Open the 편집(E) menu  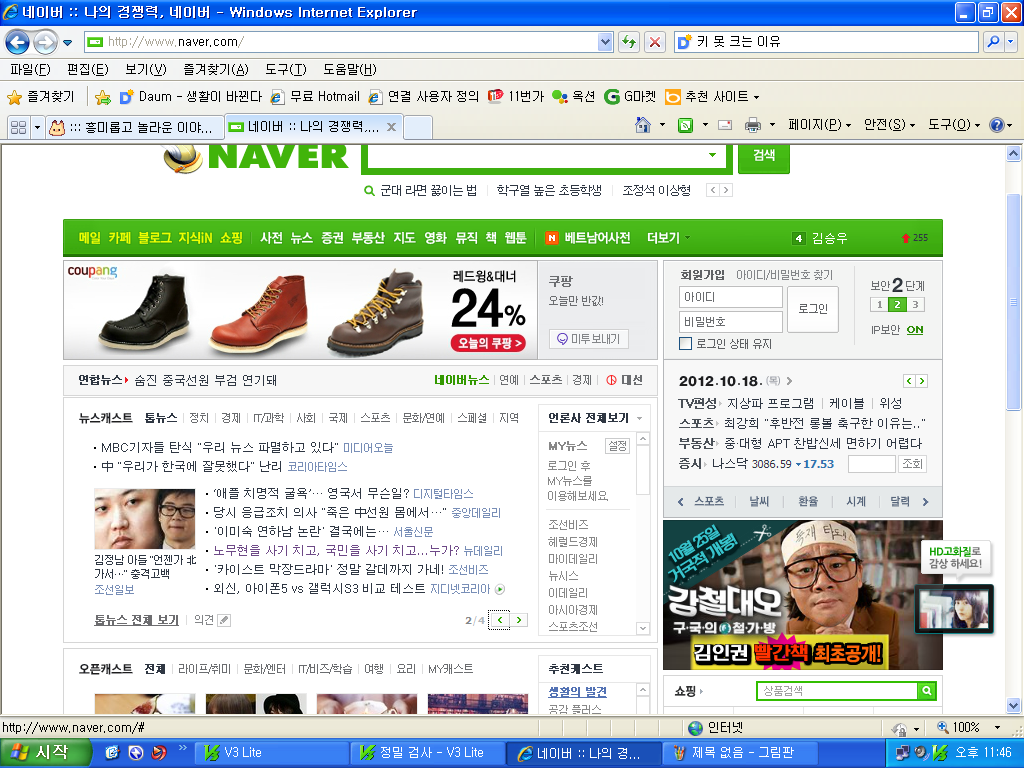pyautogui.click(x=88, y=69)
